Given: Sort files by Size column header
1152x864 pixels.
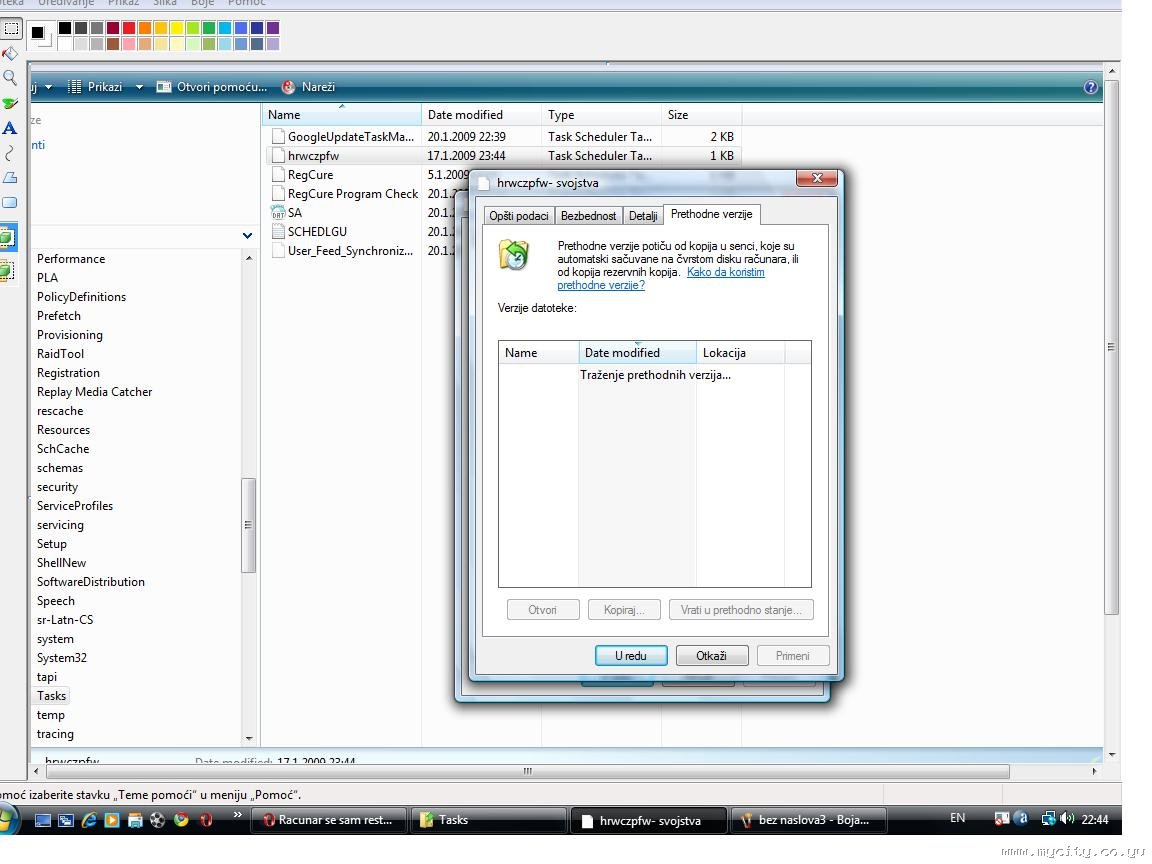Looking at the screenshot, I should point(702,115).
